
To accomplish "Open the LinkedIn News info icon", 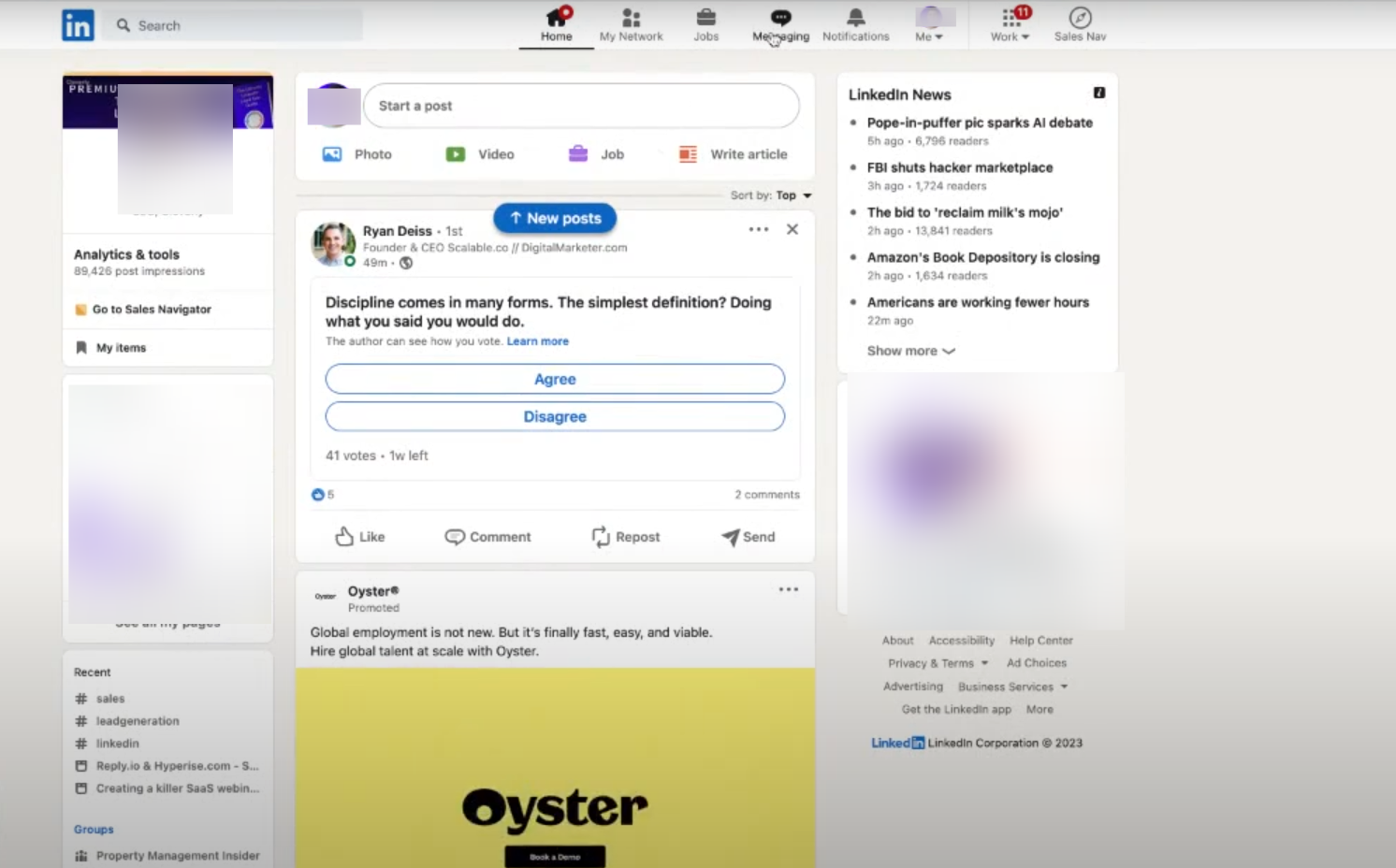I will point(1099,93).
